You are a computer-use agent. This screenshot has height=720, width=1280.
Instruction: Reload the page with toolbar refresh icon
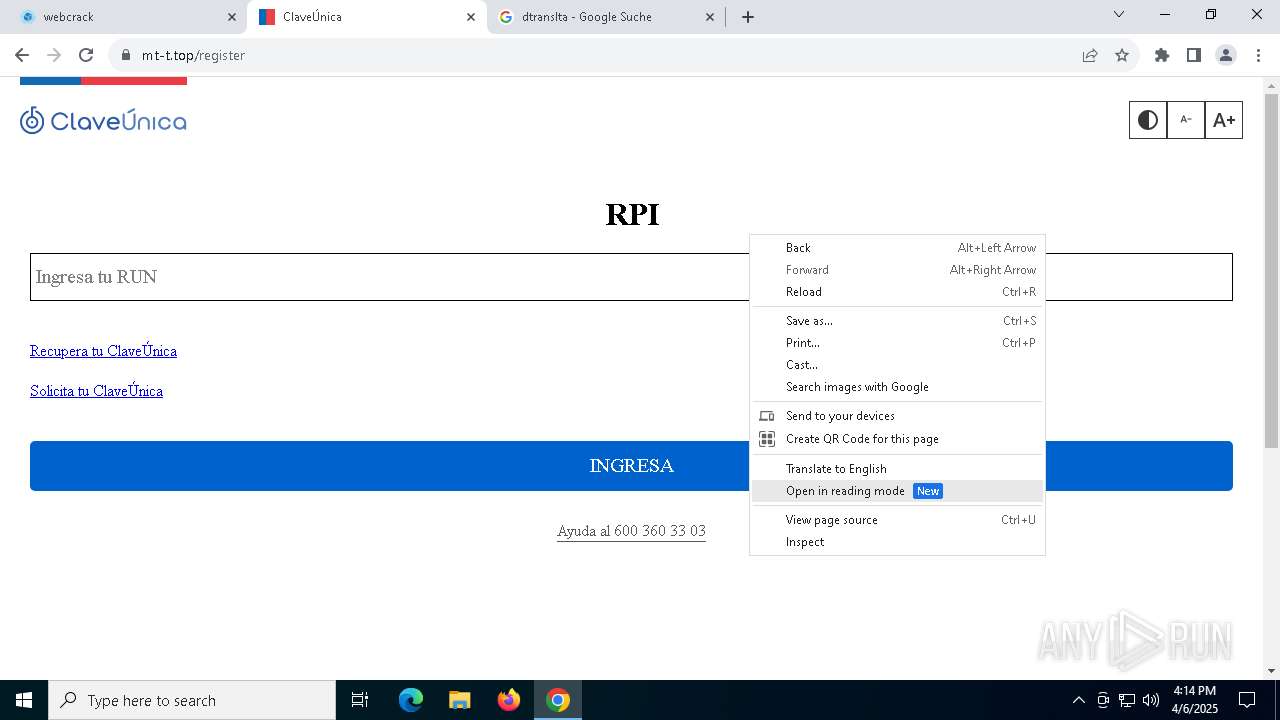coord(86,55)
